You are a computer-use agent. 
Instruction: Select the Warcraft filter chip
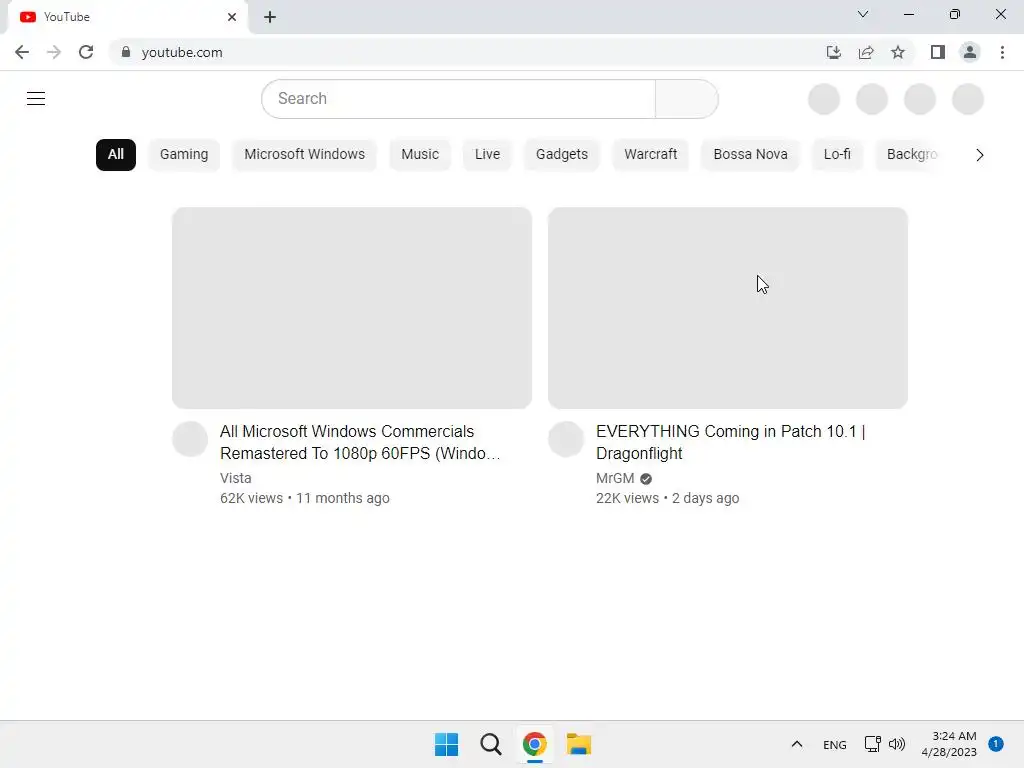click(650, 155)
